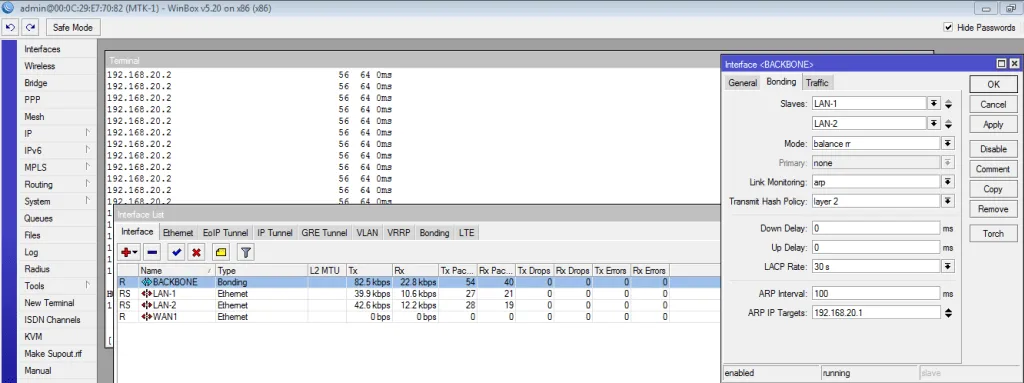Click the red plus Add icon
The height and width of the screenshot is (383, 1024).
[x=127, y=252]
